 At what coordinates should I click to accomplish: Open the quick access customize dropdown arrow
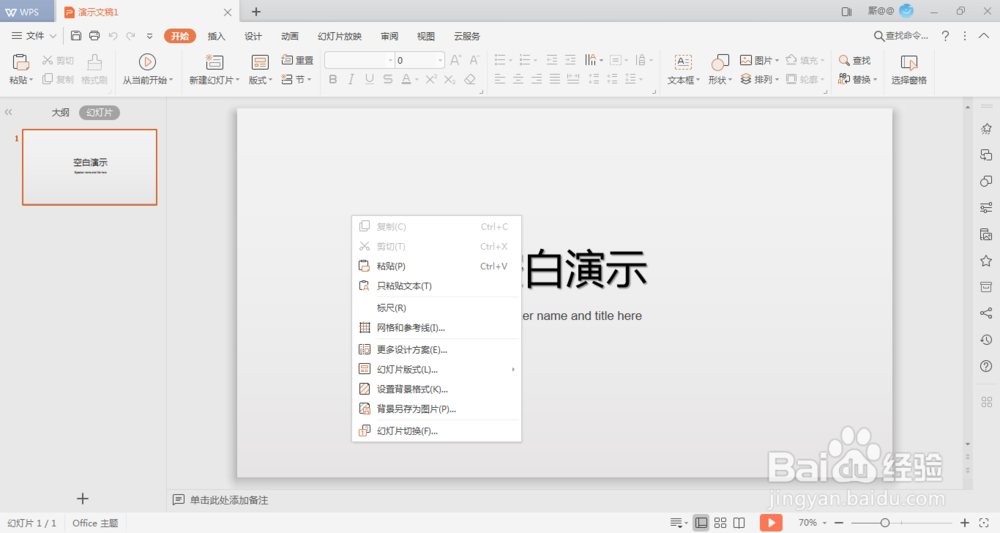(150, 36)
